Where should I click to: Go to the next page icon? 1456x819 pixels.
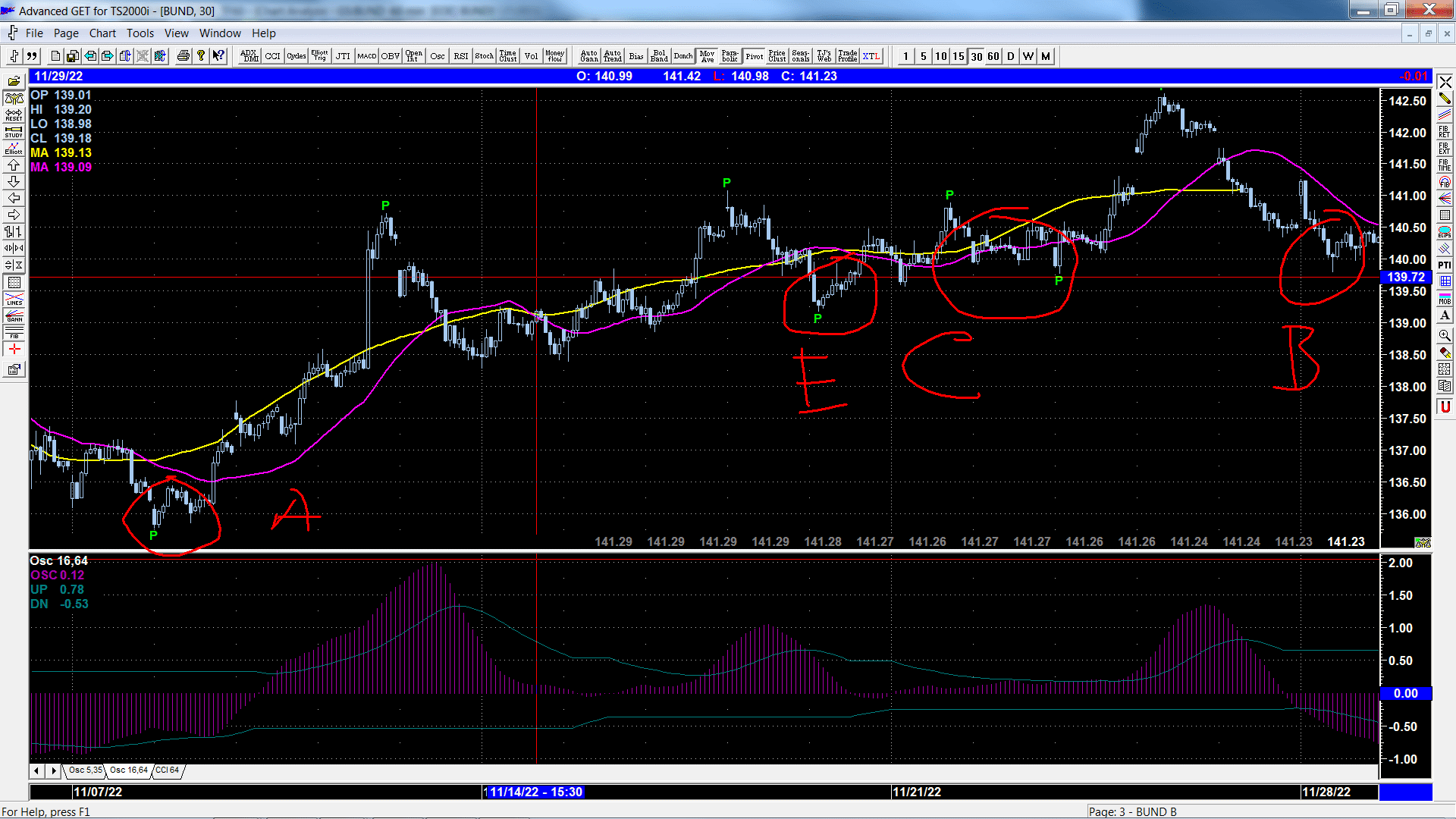point(108,56)
